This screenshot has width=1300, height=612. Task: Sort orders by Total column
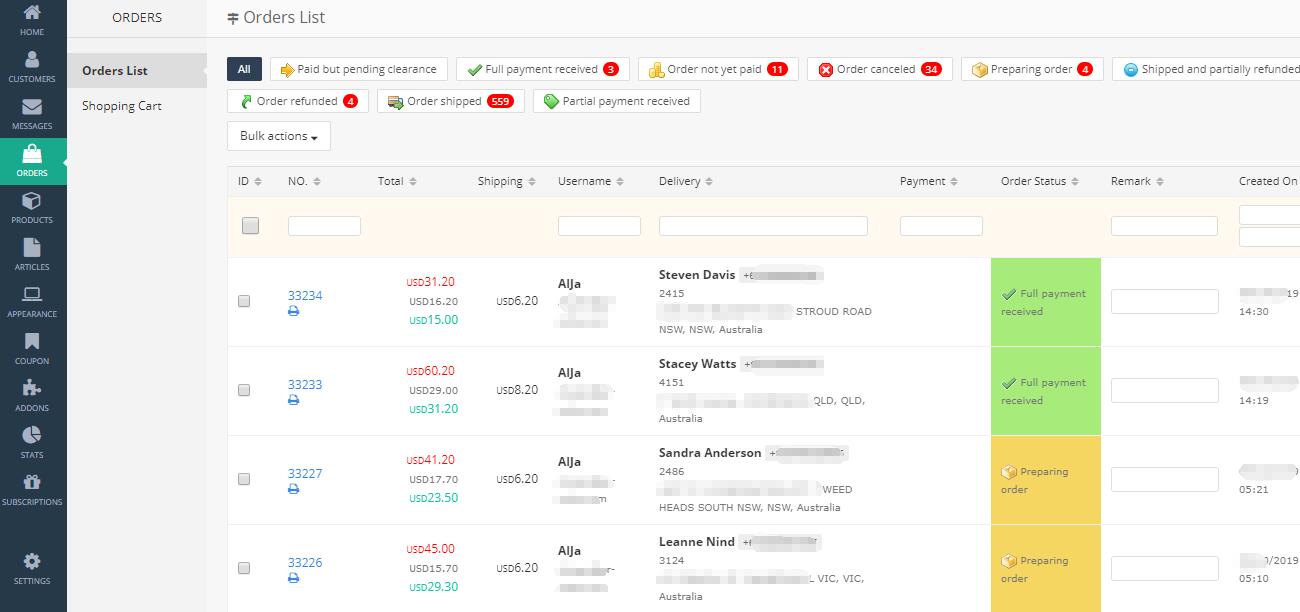click(x=397, y=181)
